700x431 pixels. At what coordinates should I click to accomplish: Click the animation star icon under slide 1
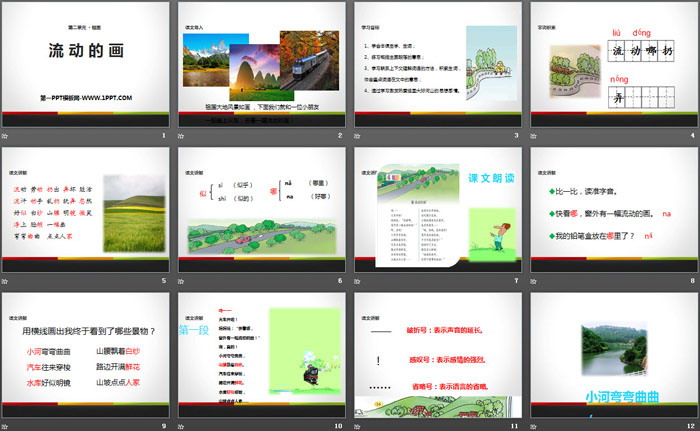click(8, 134)
